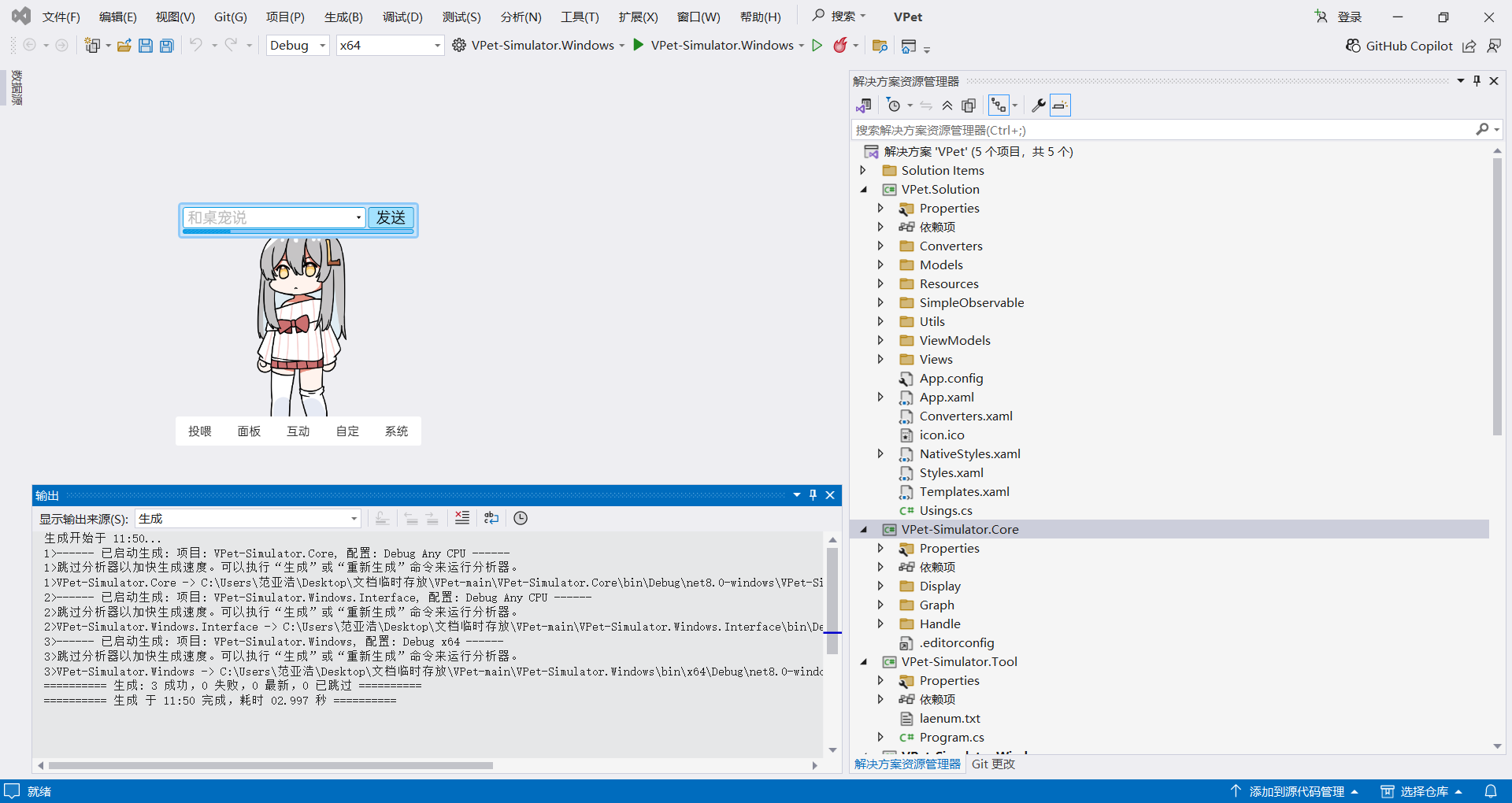Open the 文件(F) menu

[x=61, y=17]
